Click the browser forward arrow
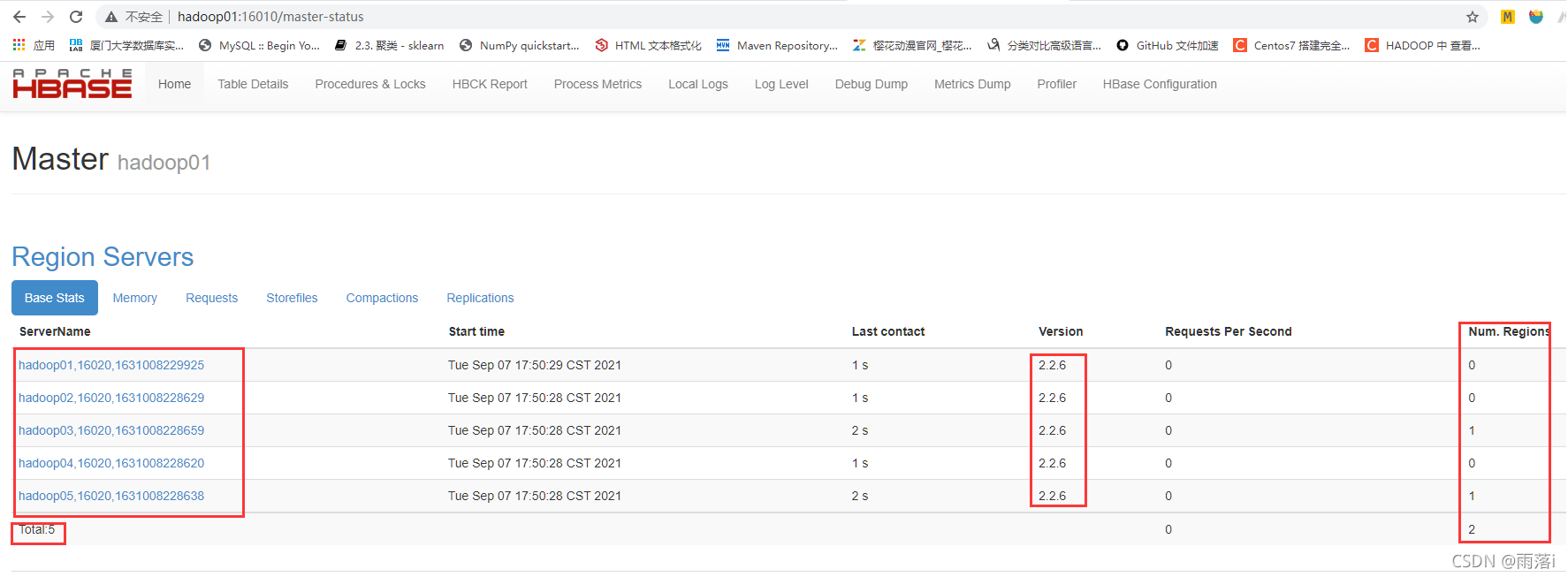This screenshot has width=1568, height=577. pos(48,17)
